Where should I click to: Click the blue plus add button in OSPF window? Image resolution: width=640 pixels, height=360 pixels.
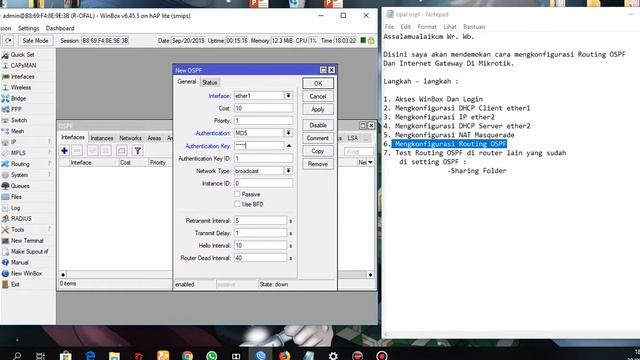coord(64,151)
